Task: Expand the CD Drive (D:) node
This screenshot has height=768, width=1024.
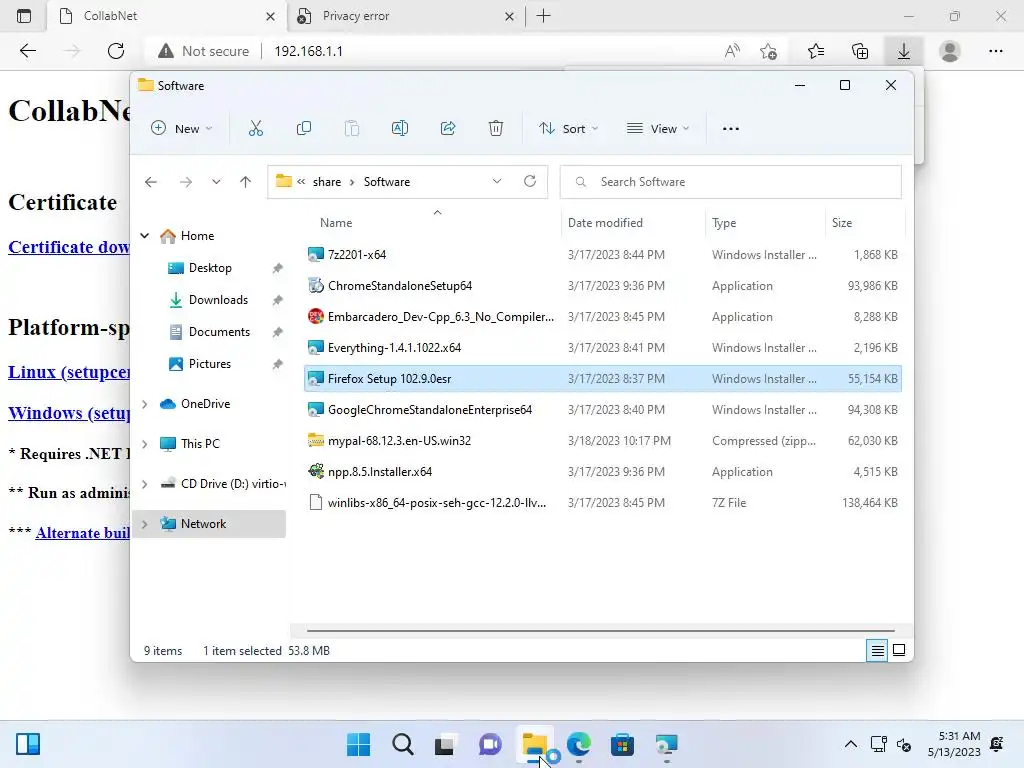Action: click(145, 484)
